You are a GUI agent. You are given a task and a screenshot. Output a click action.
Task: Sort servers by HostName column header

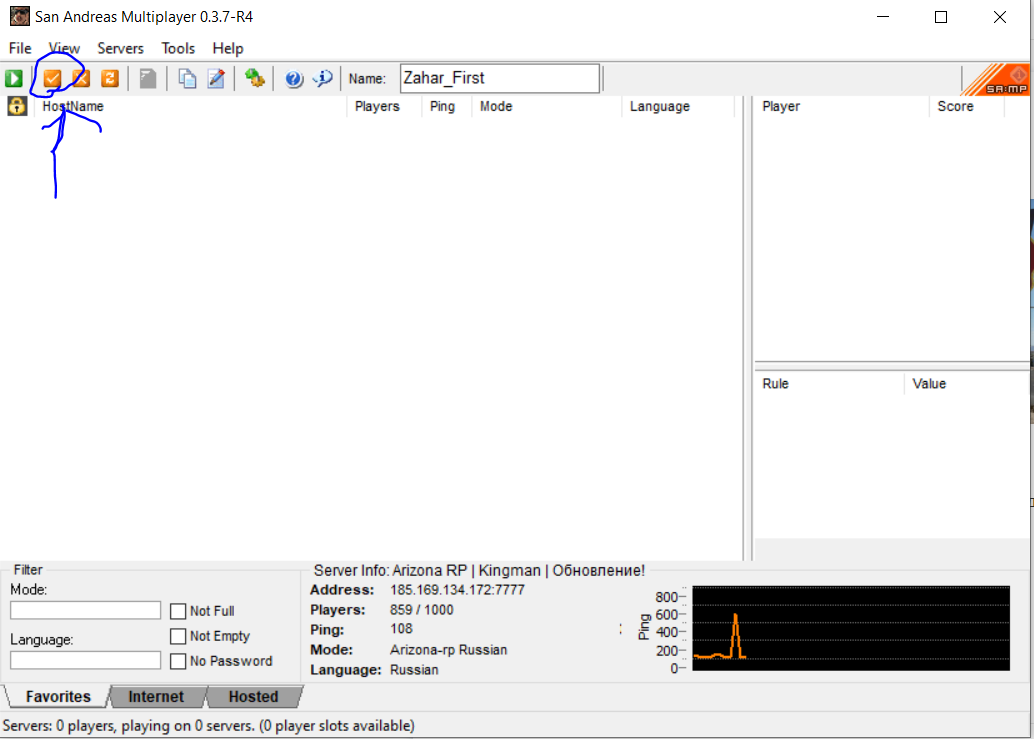[191, 106]
